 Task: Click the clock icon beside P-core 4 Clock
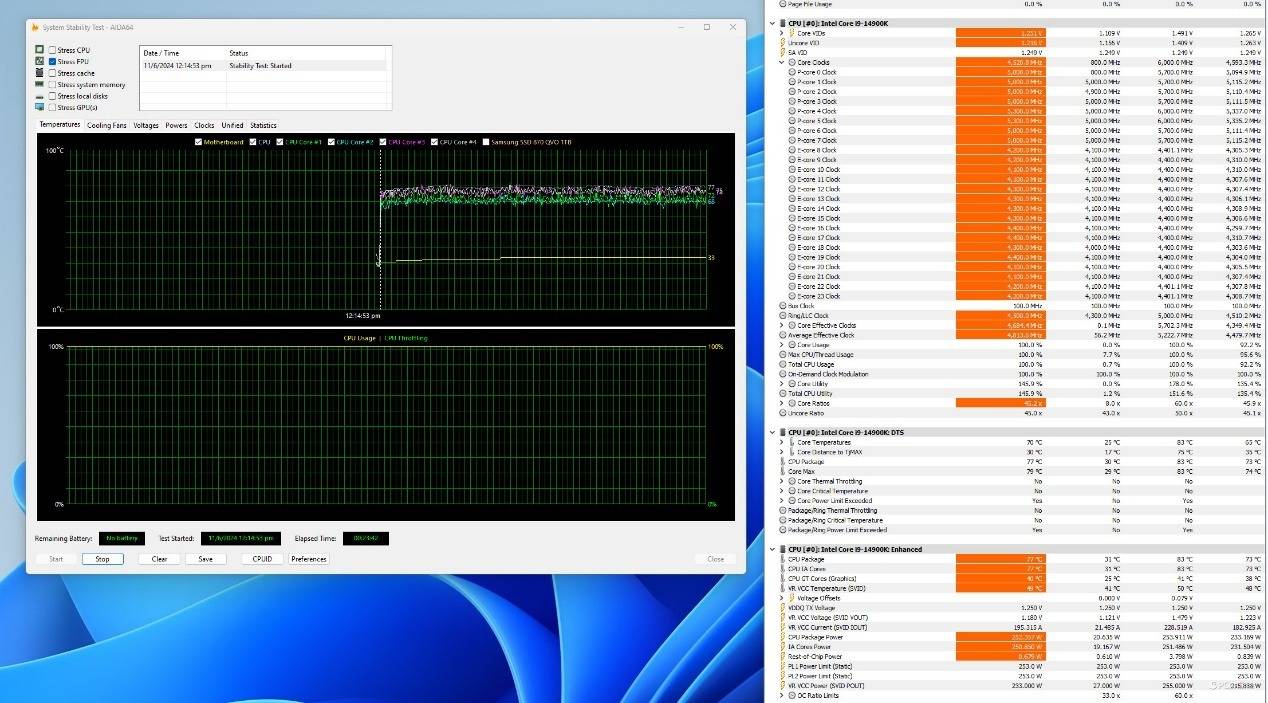tap(792, 111)
